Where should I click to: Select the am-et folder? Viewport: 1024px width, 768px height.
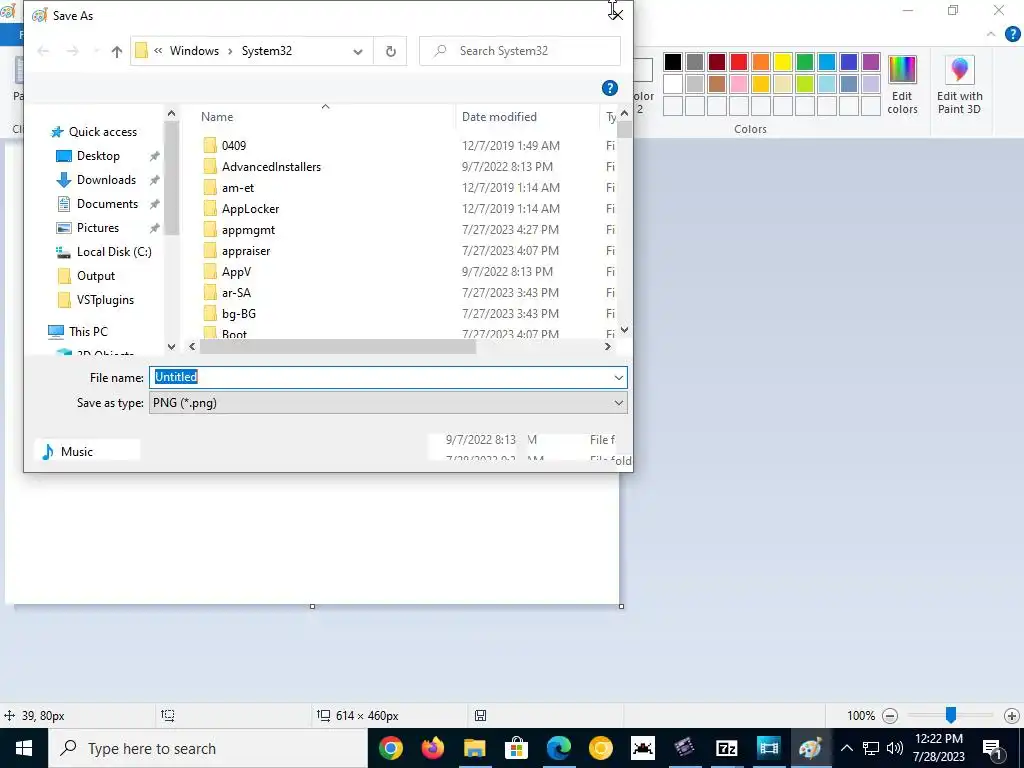(238, 187)
